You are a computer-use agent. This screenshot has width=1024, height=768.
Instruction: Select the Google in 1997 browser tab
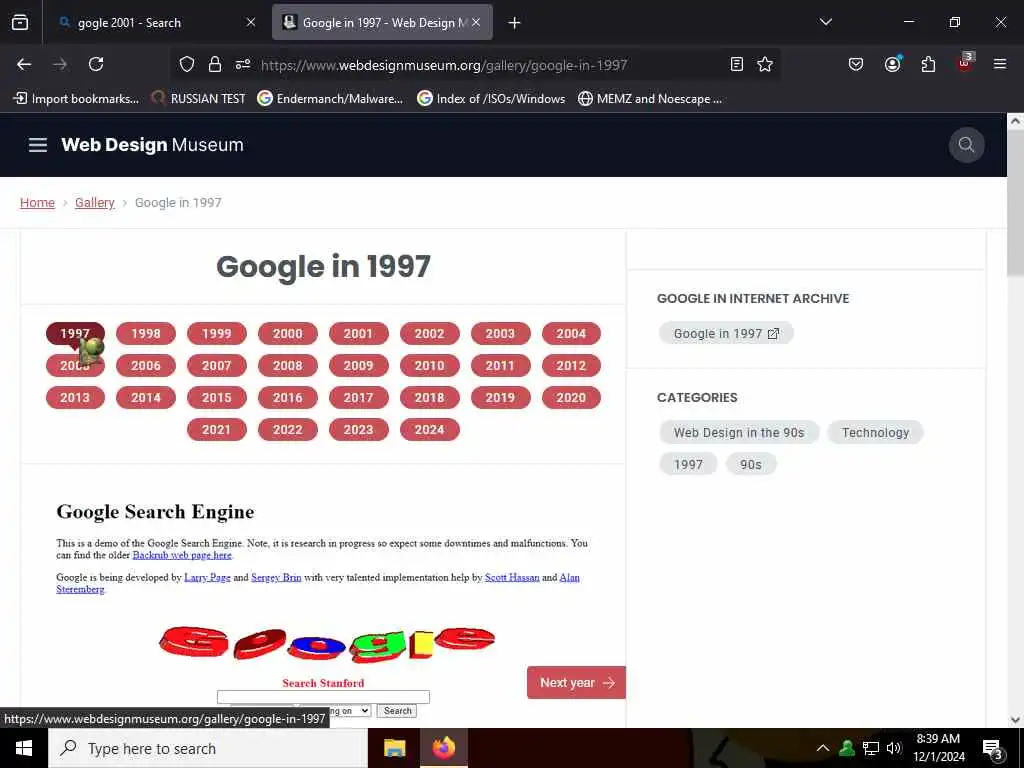click(x=382, y=23)
